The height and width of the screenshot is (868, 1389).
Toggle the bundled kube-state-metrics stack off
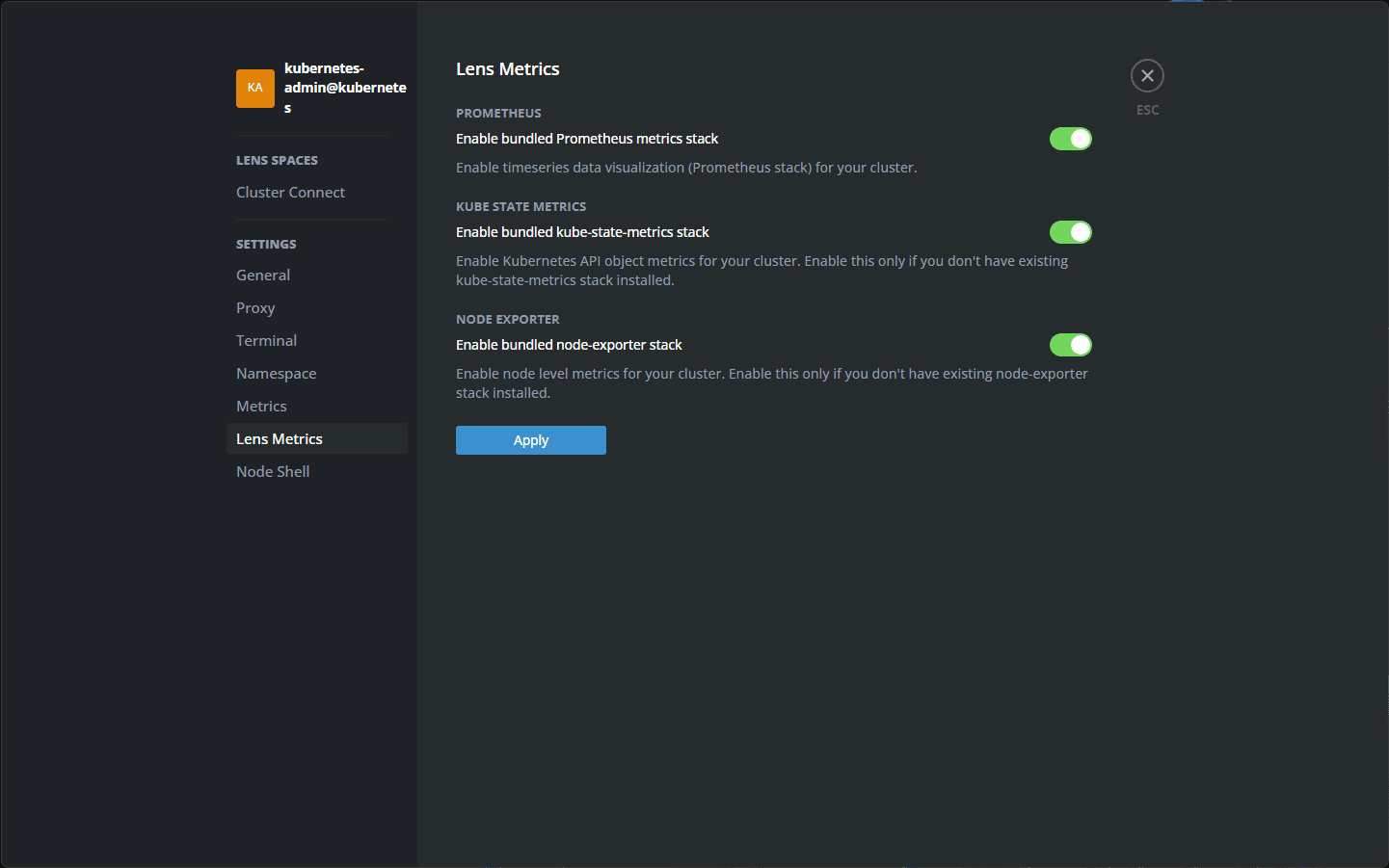point(1071,232)
